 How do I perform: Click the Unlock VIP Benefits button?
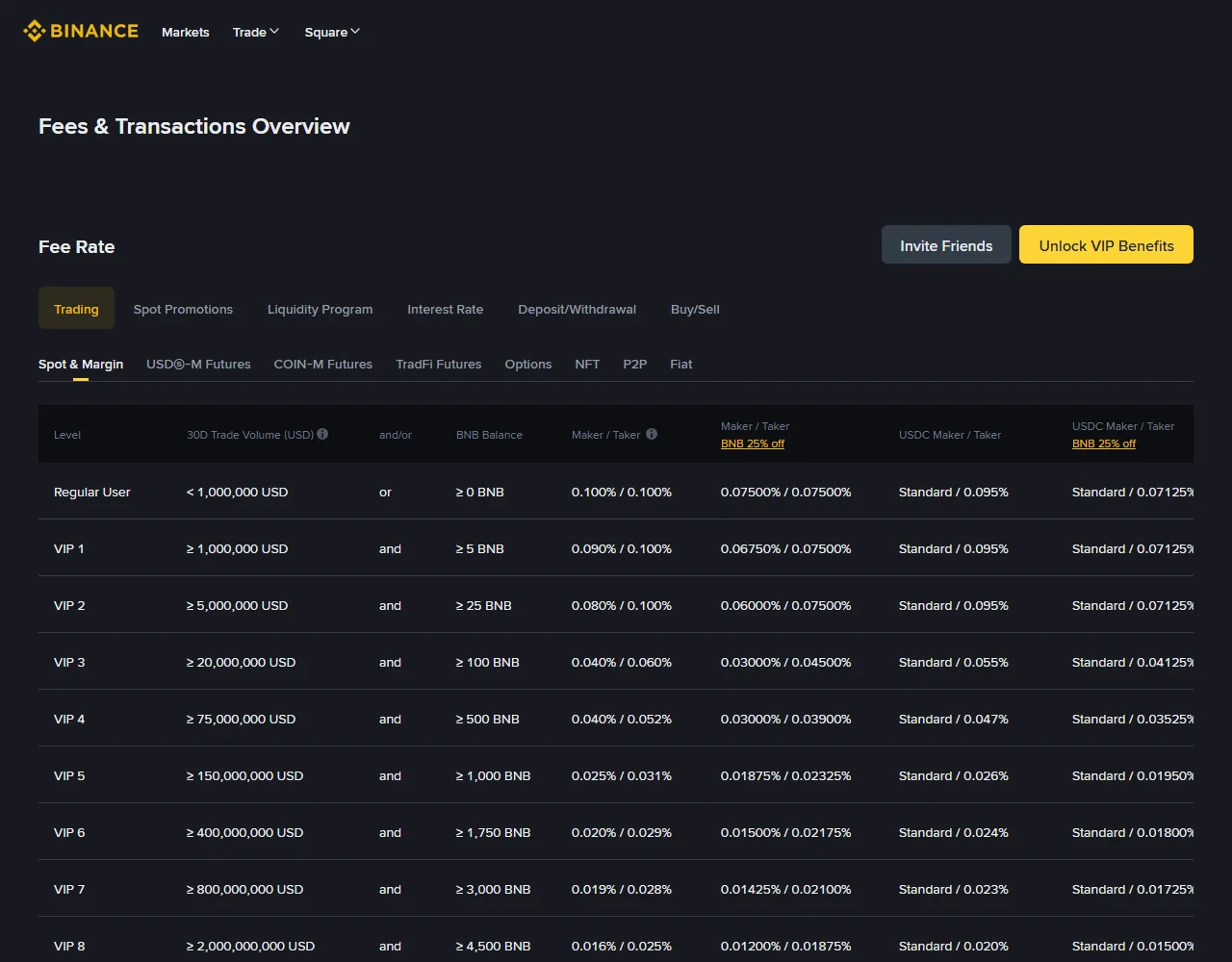(x=1106, y=245)
